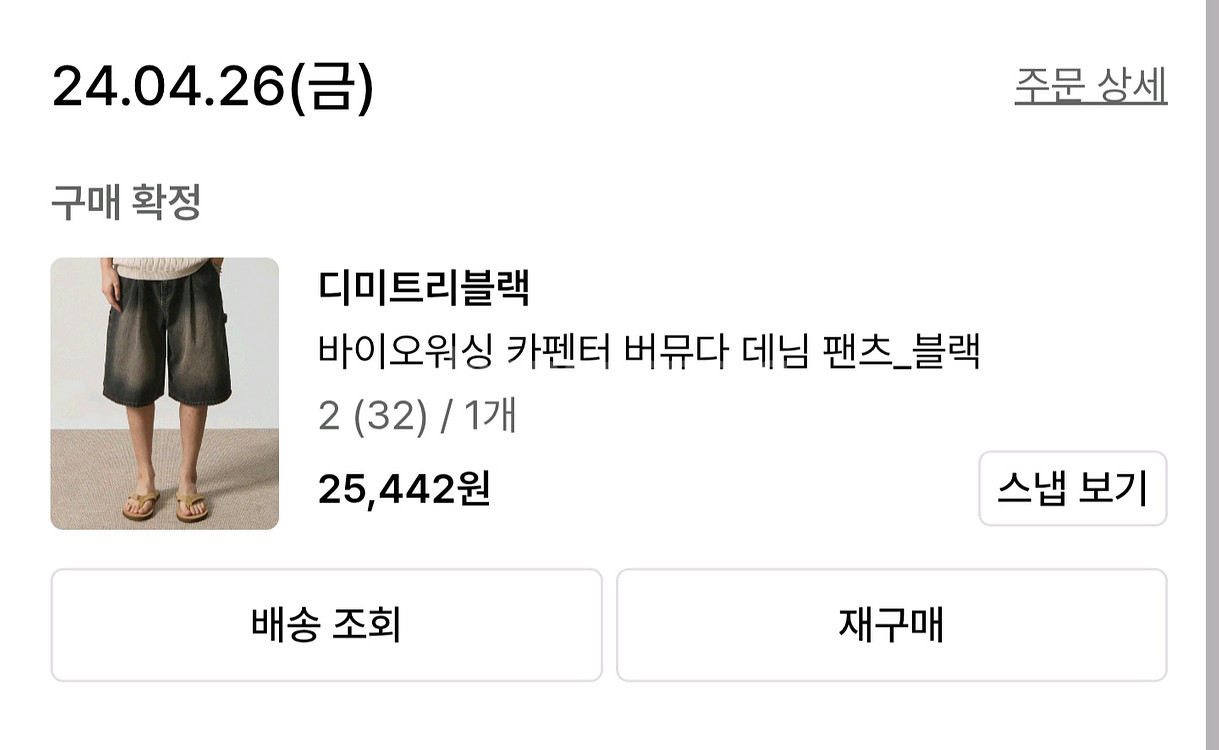Select the order card for this purchase
The width and height of the screenshot is (1219, 750).
(610, 390)
